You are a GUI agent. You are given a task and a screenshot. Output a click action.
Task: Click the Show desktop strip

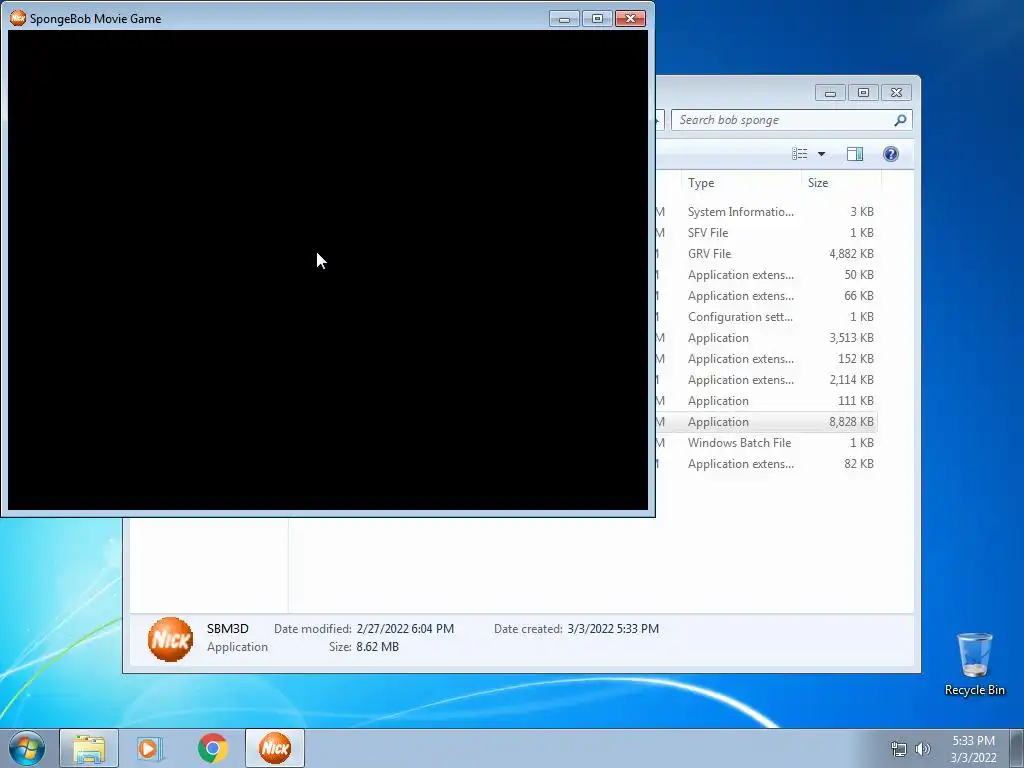pyautogui.click(x=1017, y=748)
